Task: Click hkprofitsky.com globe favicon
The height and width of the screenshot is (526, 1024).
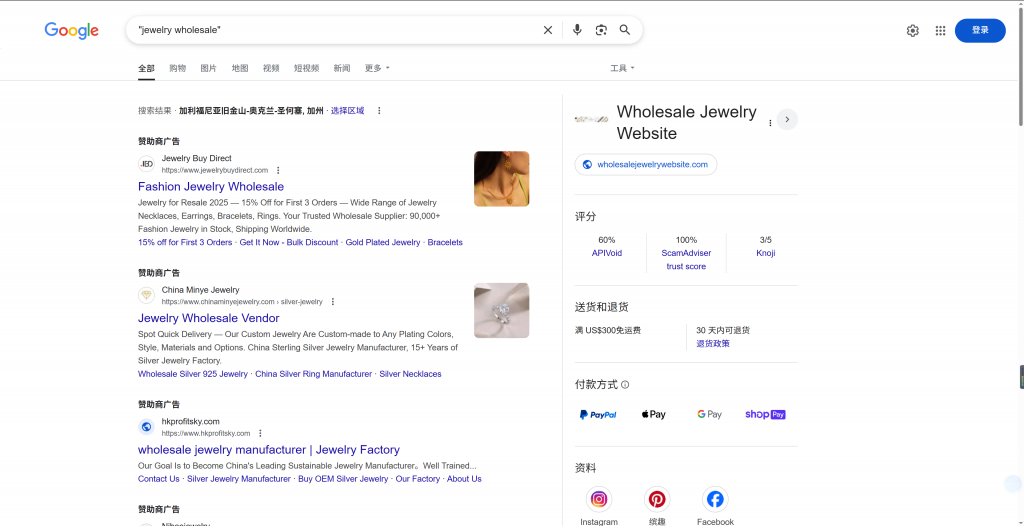Action: pyautogui.click(x=147, y=427)
